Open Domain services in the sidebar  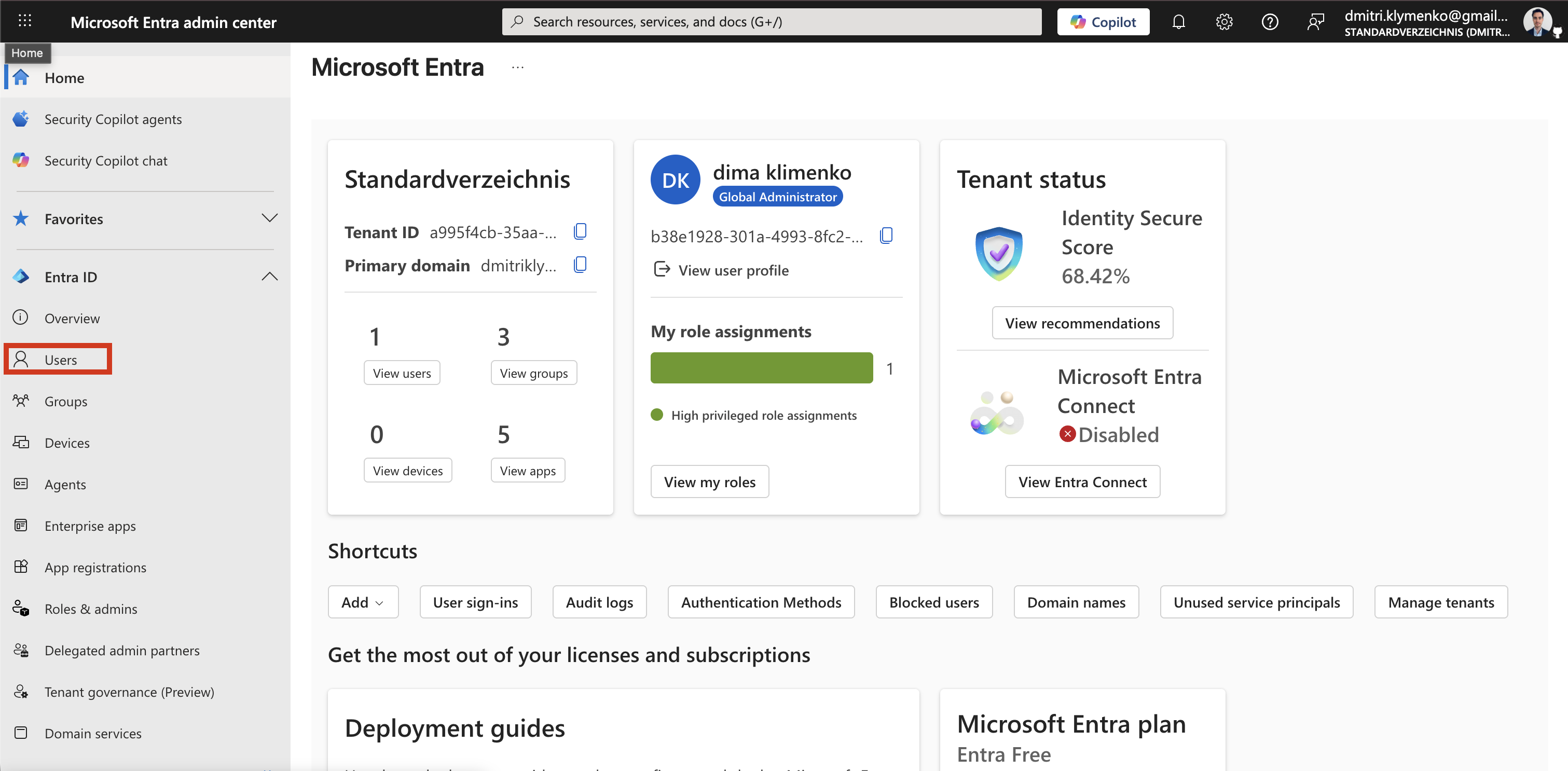pyautogui.click(x=92, y=733)
